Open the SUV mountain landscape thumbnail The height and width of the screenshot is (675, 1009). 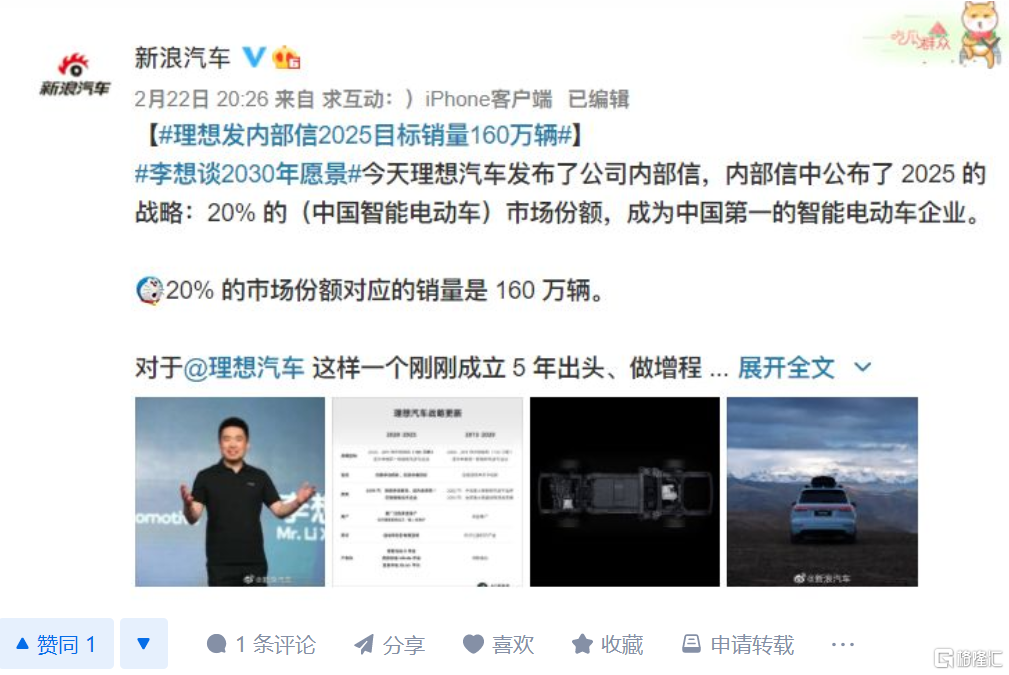point(822,492)
